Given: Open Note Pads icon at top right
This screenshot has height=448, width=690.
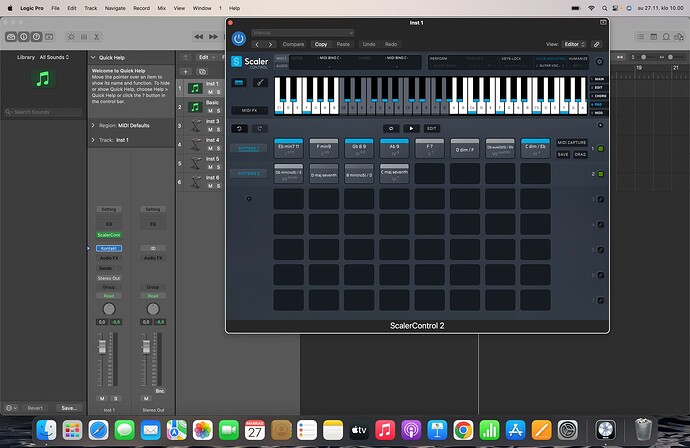Looking at the screenshot, I should tap(653, 37).
